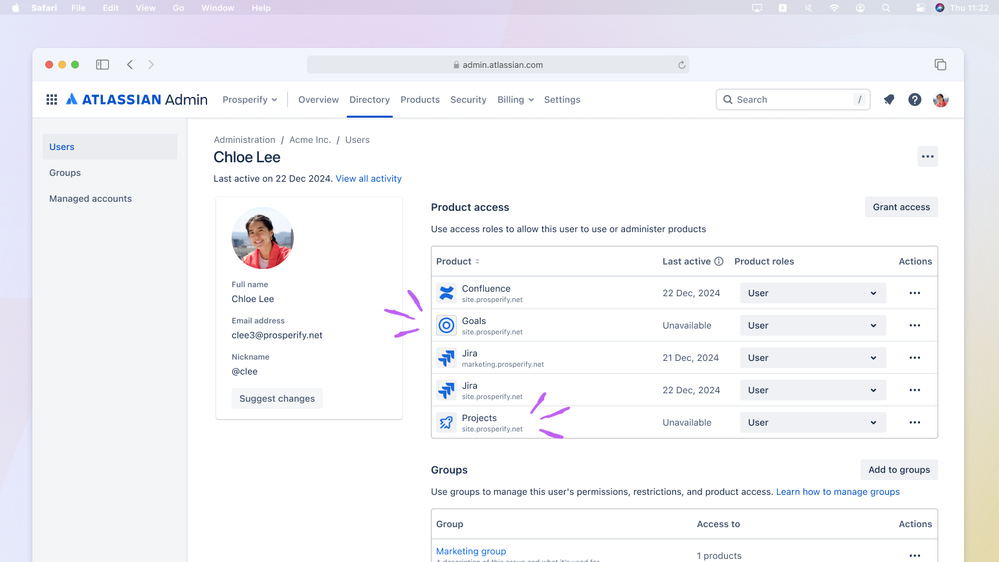Screen dimensions: 999x562
Task: Switch to the Overview tab
Action: (319, 99)
